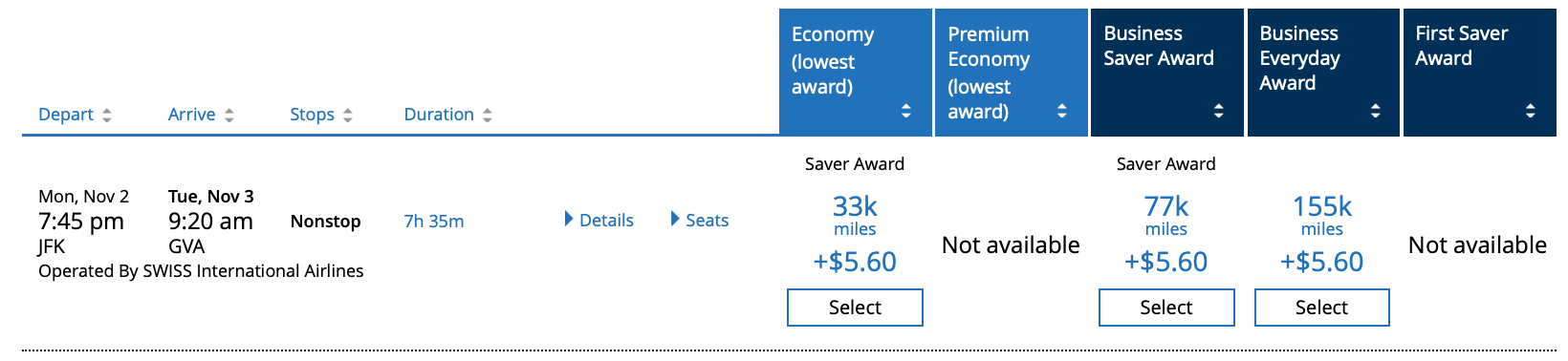This screenshot has height=361, width=1568.
Task: Select the 77k miles Business Saver award
Action: (1166, 308)
